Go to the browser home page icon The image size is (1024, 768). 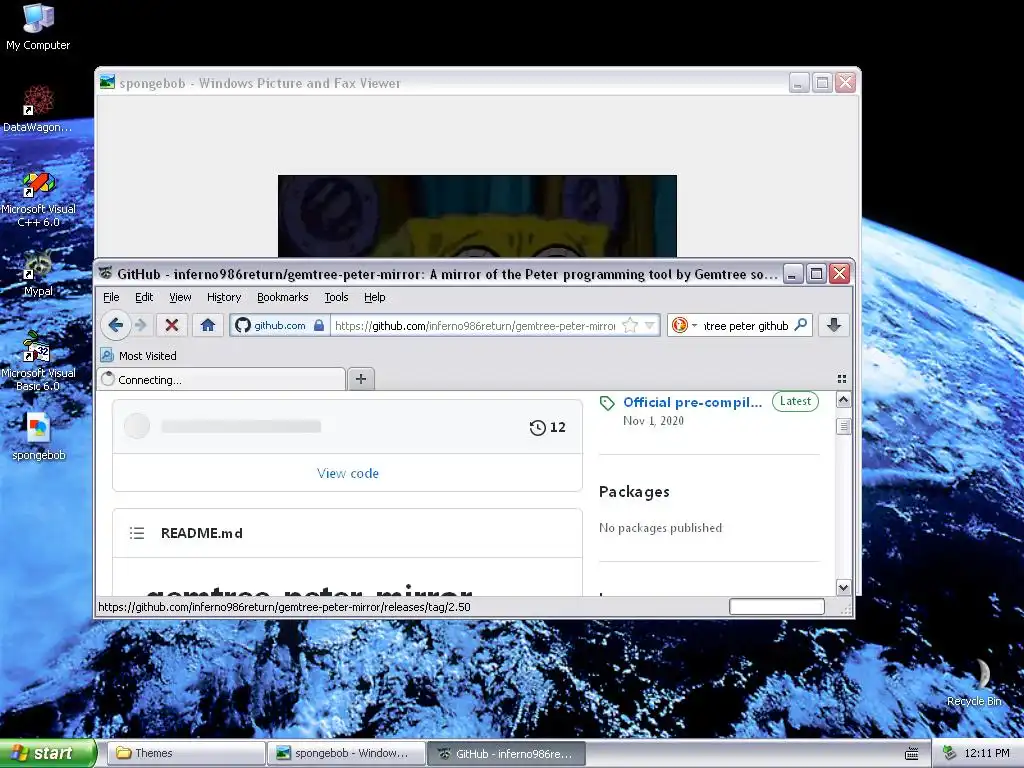[208, 325]
